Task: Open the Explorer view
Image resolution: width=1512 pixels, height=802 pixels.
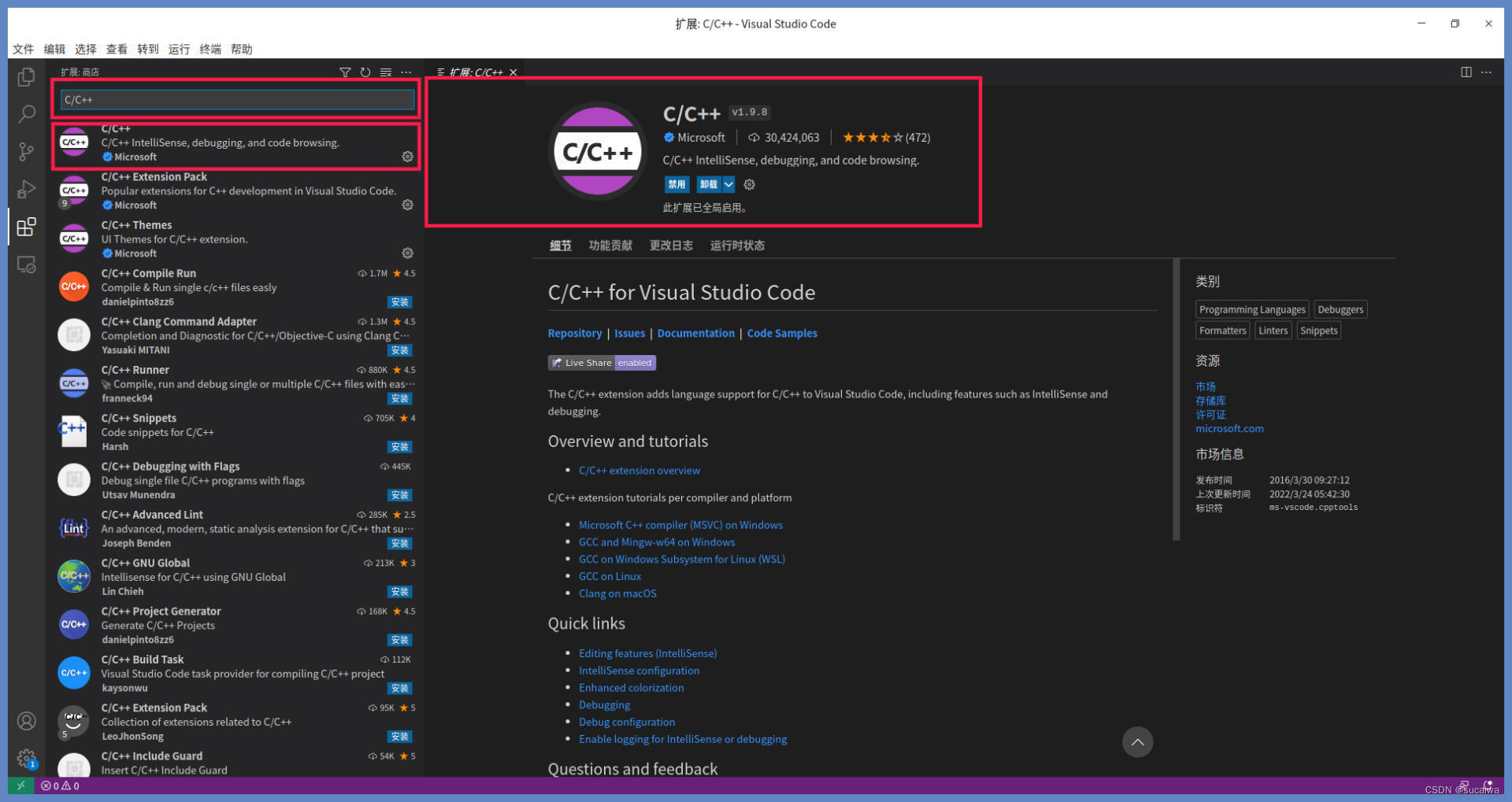Action: pos(26,76)
